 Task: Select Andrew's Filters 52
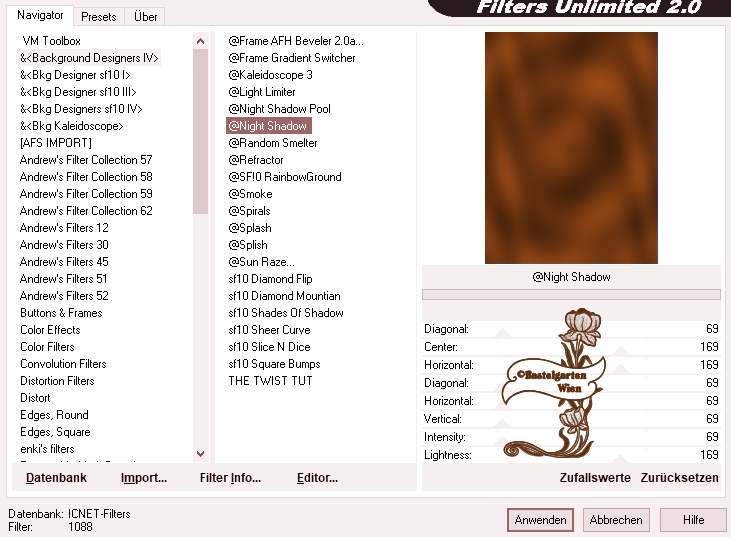coord(64,296)
